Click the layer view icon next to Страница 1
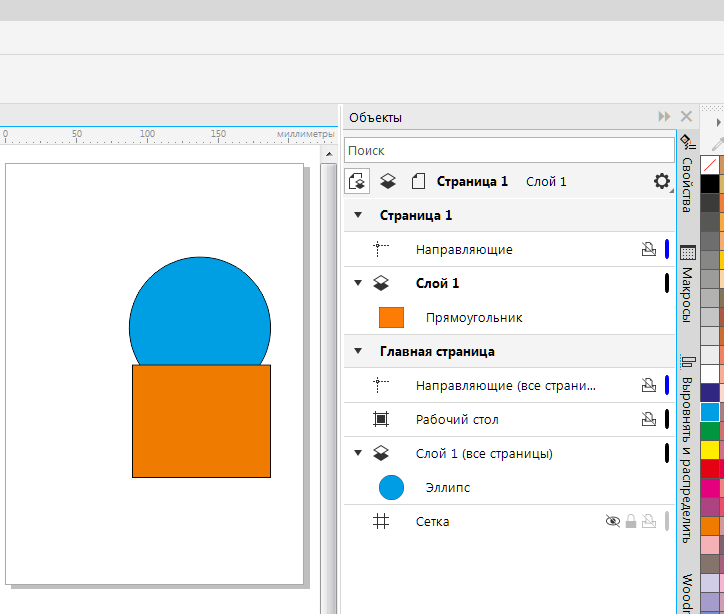Screen dimensions: 724x614 tap(389, 181)
